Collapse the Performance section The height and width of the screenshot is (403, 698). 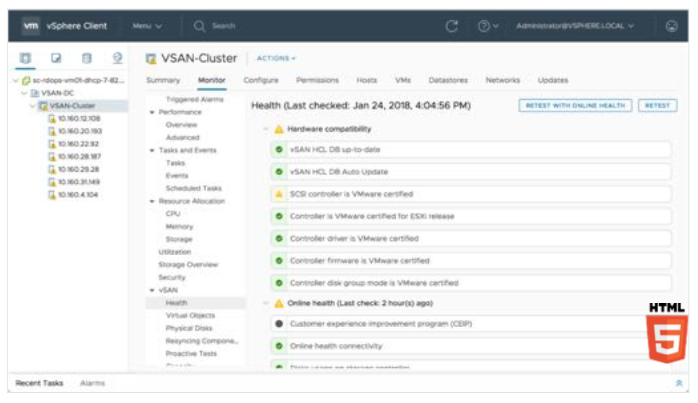(x=152, y=112)
